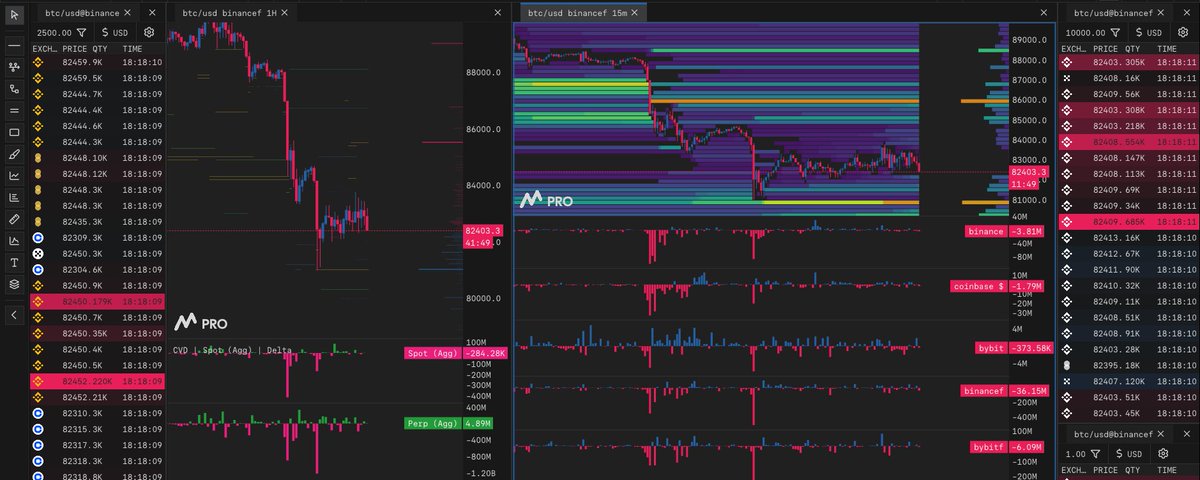
Task: Select the highlighted 82450 179K trade row
Action: [x=98, y=300]
